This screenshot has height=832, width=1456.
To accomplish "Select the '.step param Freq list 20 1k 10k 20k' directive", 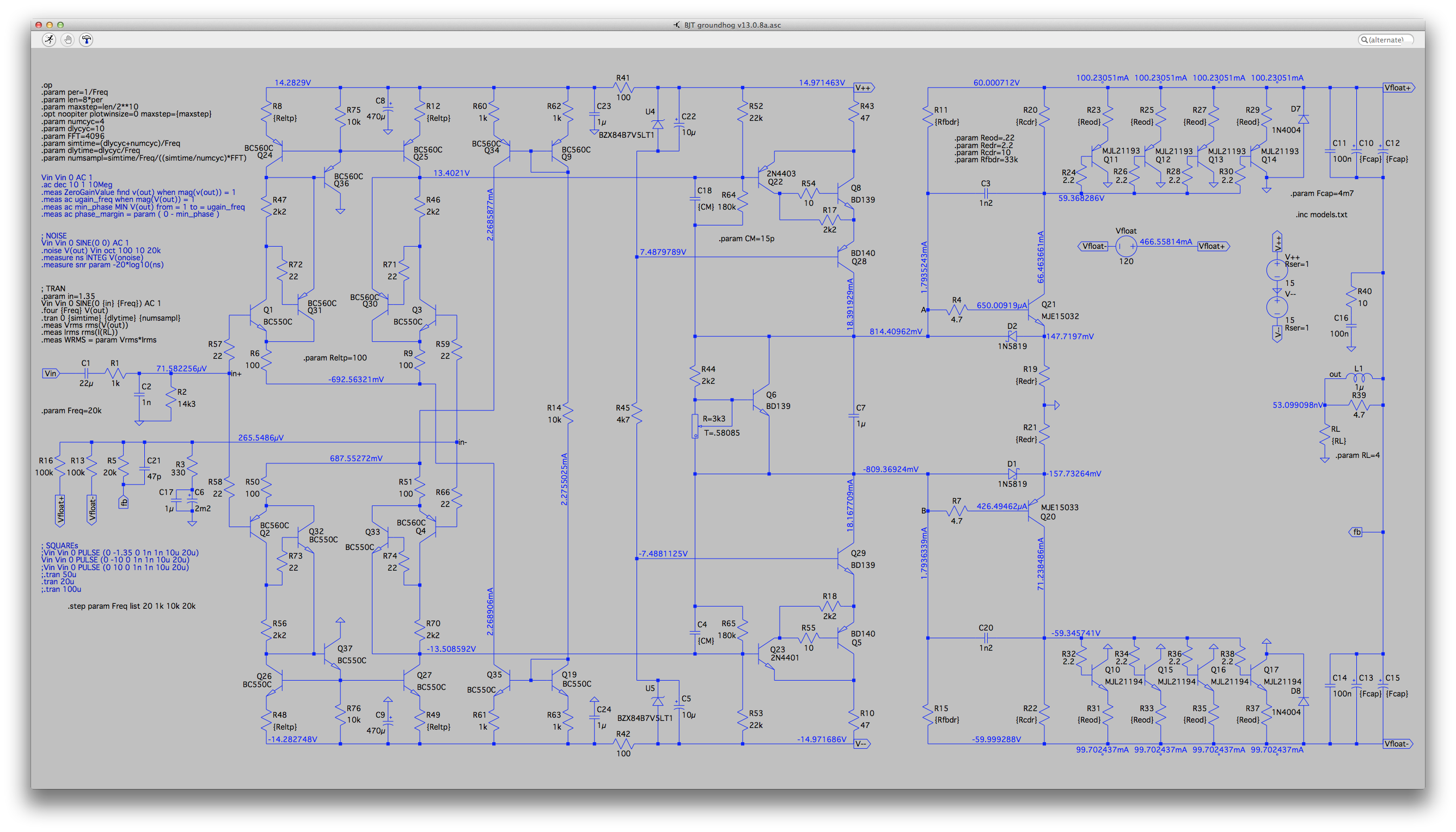I will pyautogui.click(x=131, y=605).
